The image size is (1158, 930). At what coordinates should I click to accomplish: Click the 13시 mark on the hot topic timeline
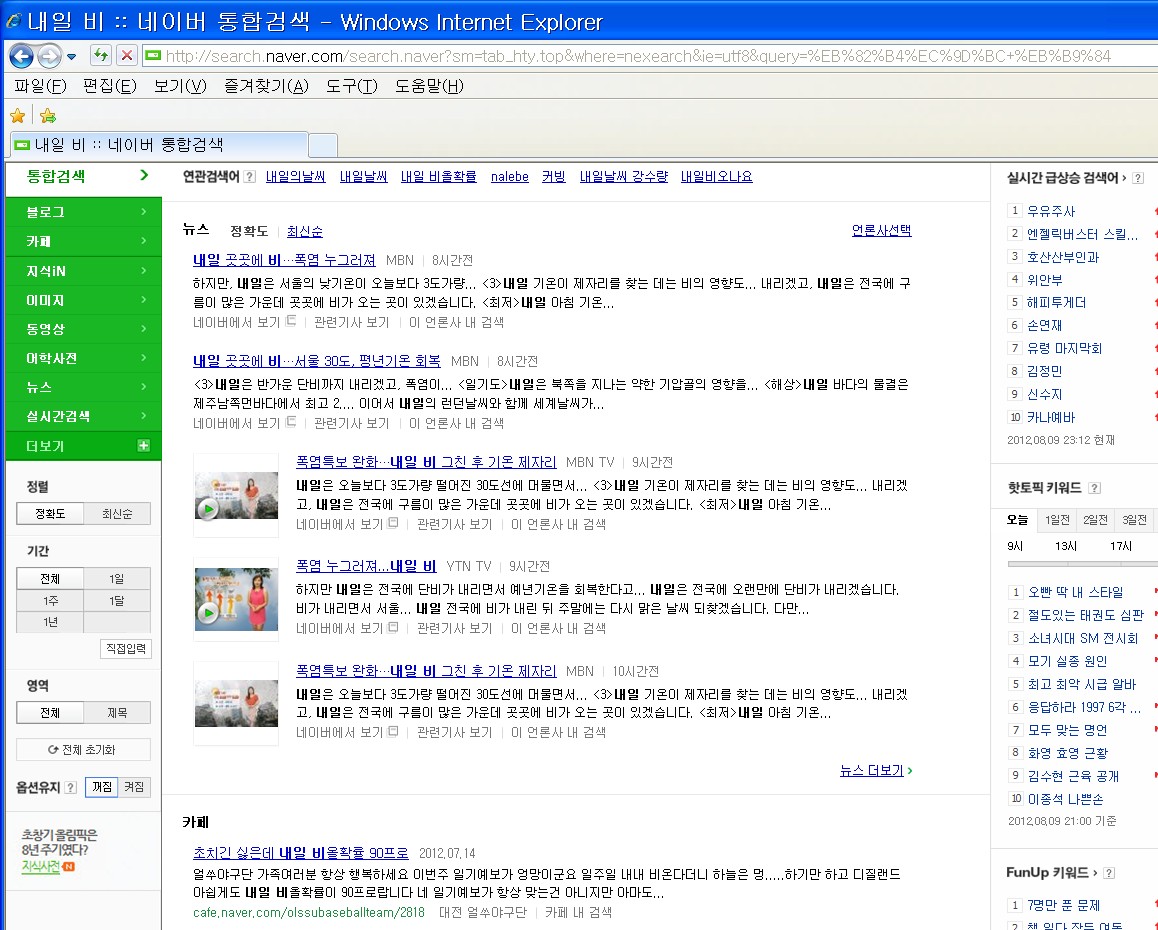[x=1066, y=546]
